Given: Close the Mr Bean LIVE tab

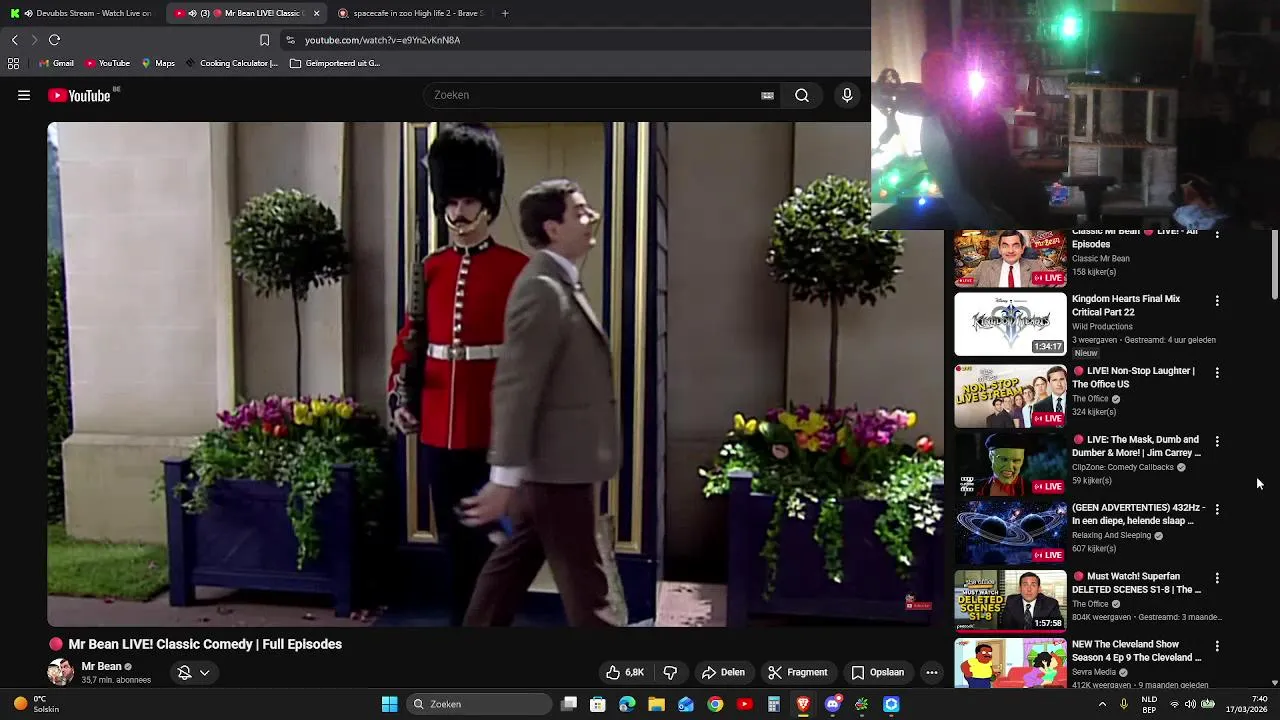Looking at the screenshot, I should coord(317,13).
